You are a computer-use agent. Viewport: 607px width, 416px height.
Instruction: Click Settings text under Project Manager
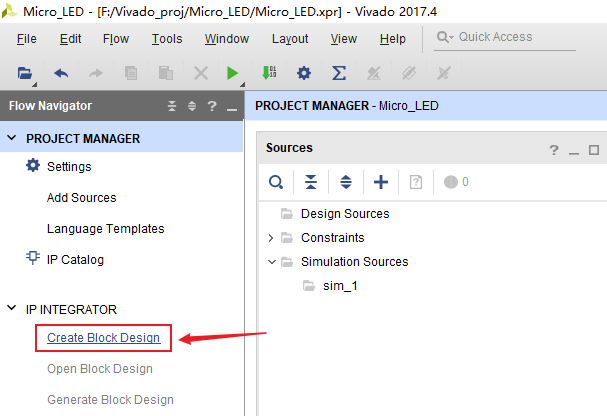point(69,167)
